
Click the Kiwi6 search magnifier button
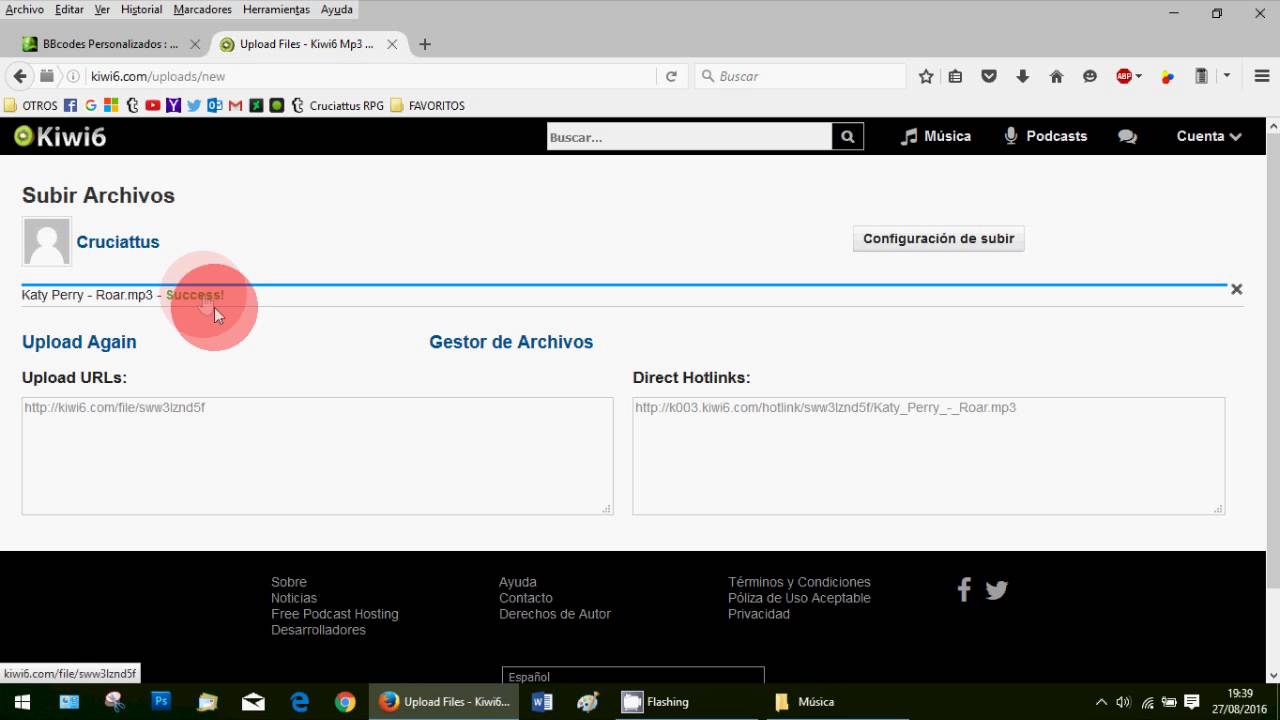(x=847, y=137)
